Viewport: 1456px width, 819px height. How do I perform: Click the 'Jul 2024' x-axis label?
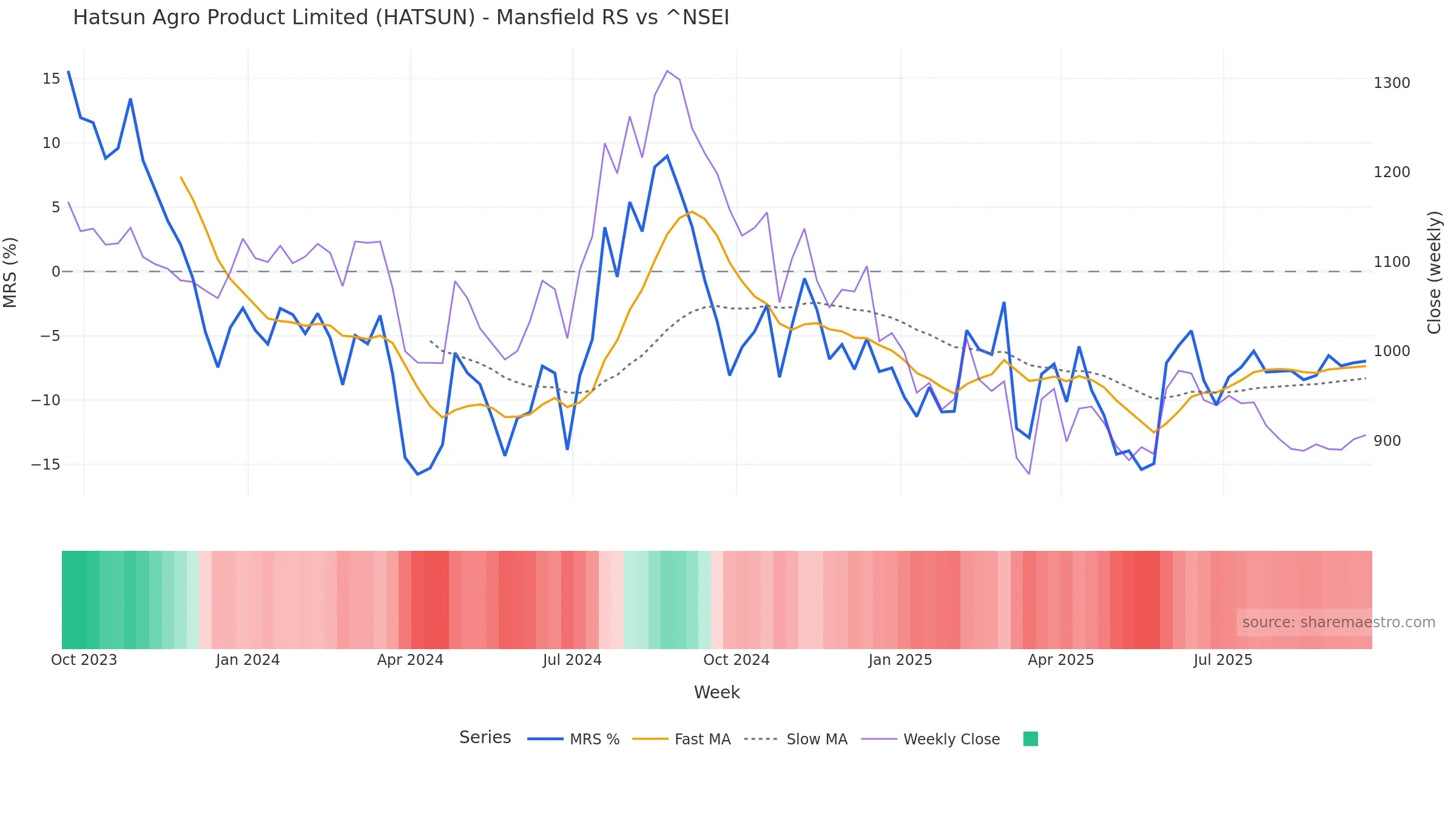pyautogui.click(x=572, y=660)
